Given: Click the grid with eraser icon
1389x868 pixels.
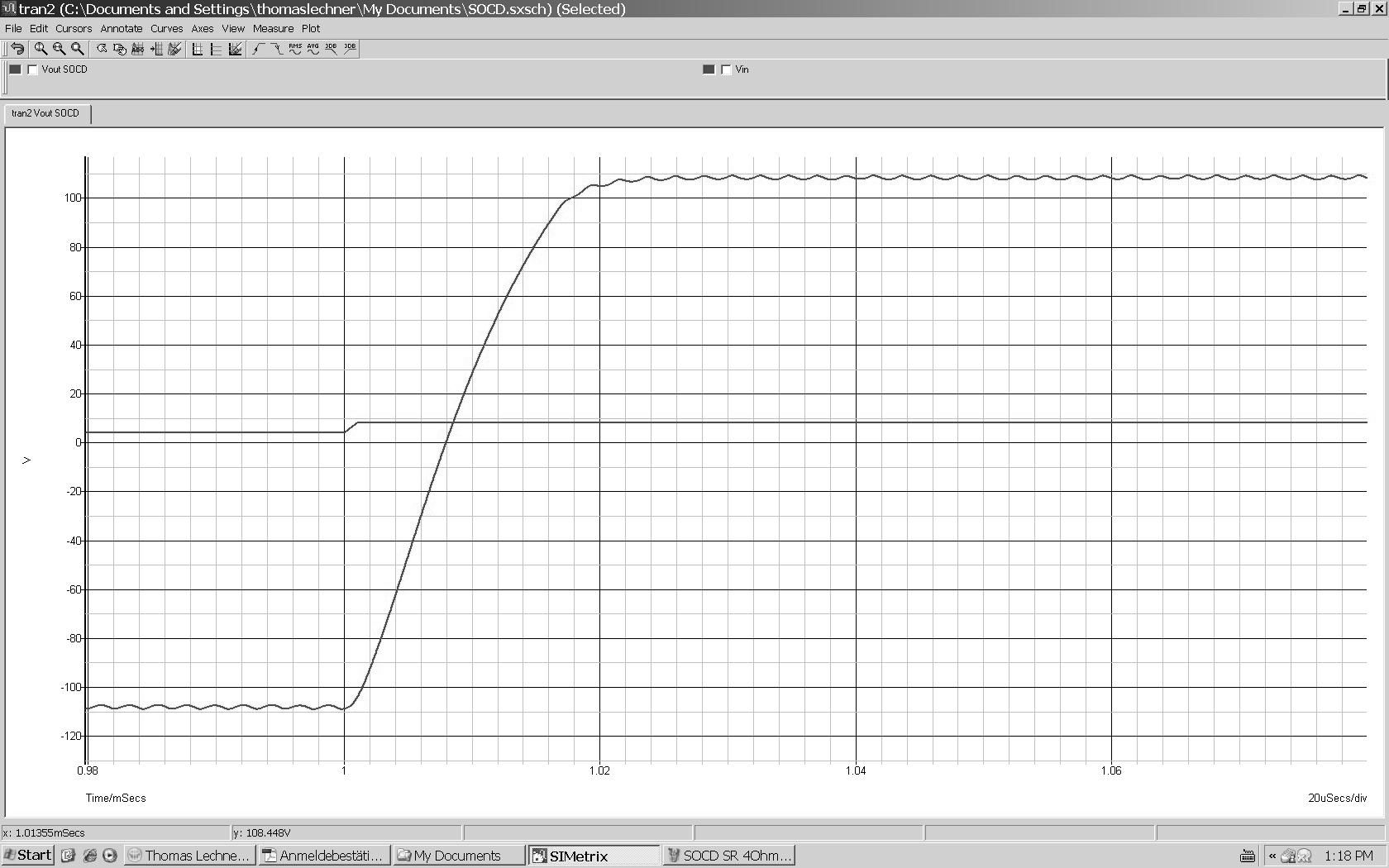Looking at the screenshot, I should (x=174, y=49).
